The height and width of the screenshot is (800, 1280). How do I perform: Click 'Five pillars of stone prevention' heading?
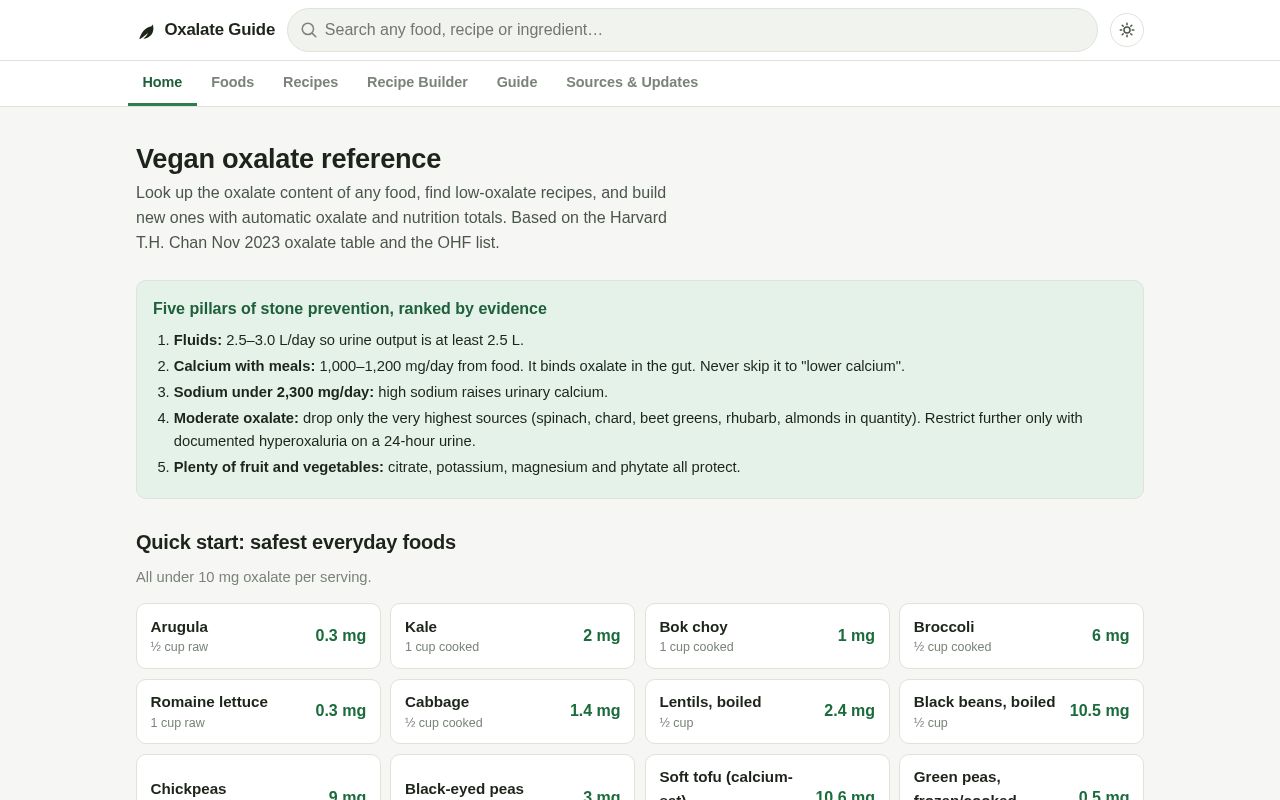point(350,309)
